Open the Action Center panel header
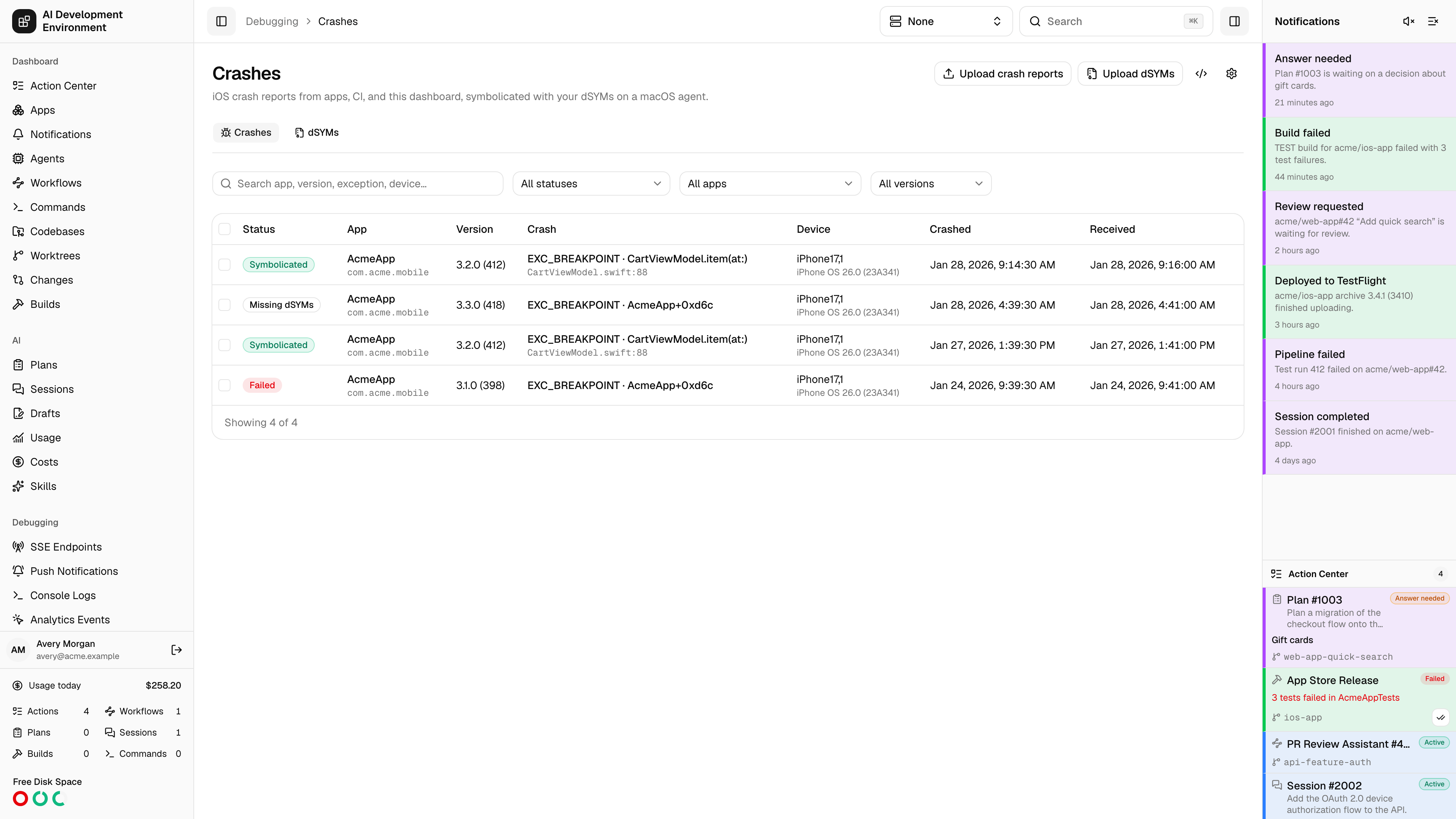Image resolution: width=1456 pixels, height=819 pixels. coord(1359,574)
